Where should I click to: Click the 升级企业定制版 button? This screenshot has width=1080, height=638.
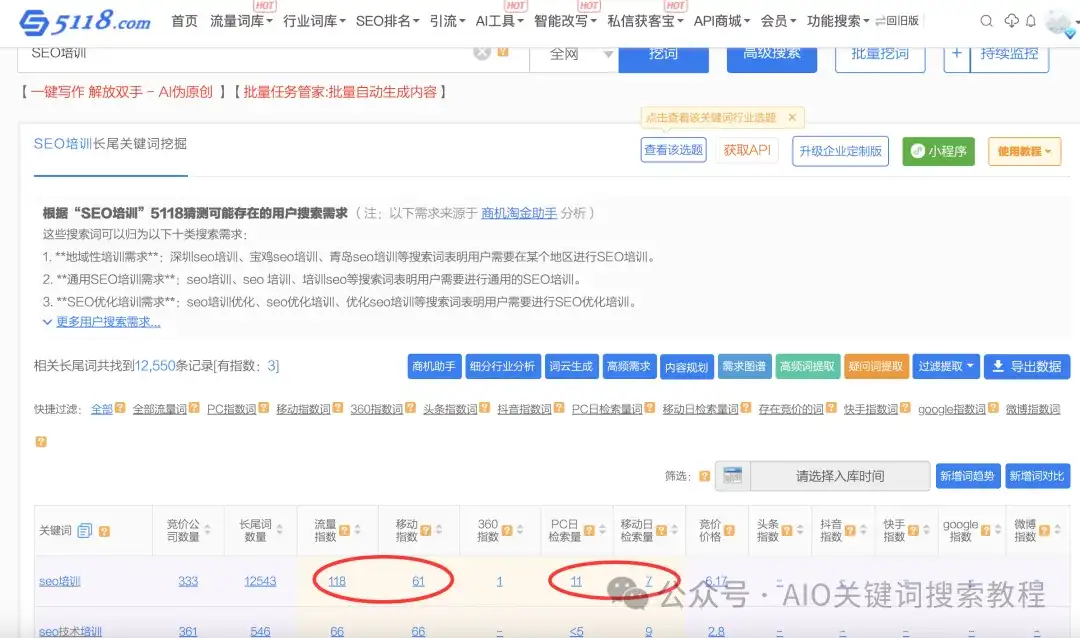[x=840, y=151]
